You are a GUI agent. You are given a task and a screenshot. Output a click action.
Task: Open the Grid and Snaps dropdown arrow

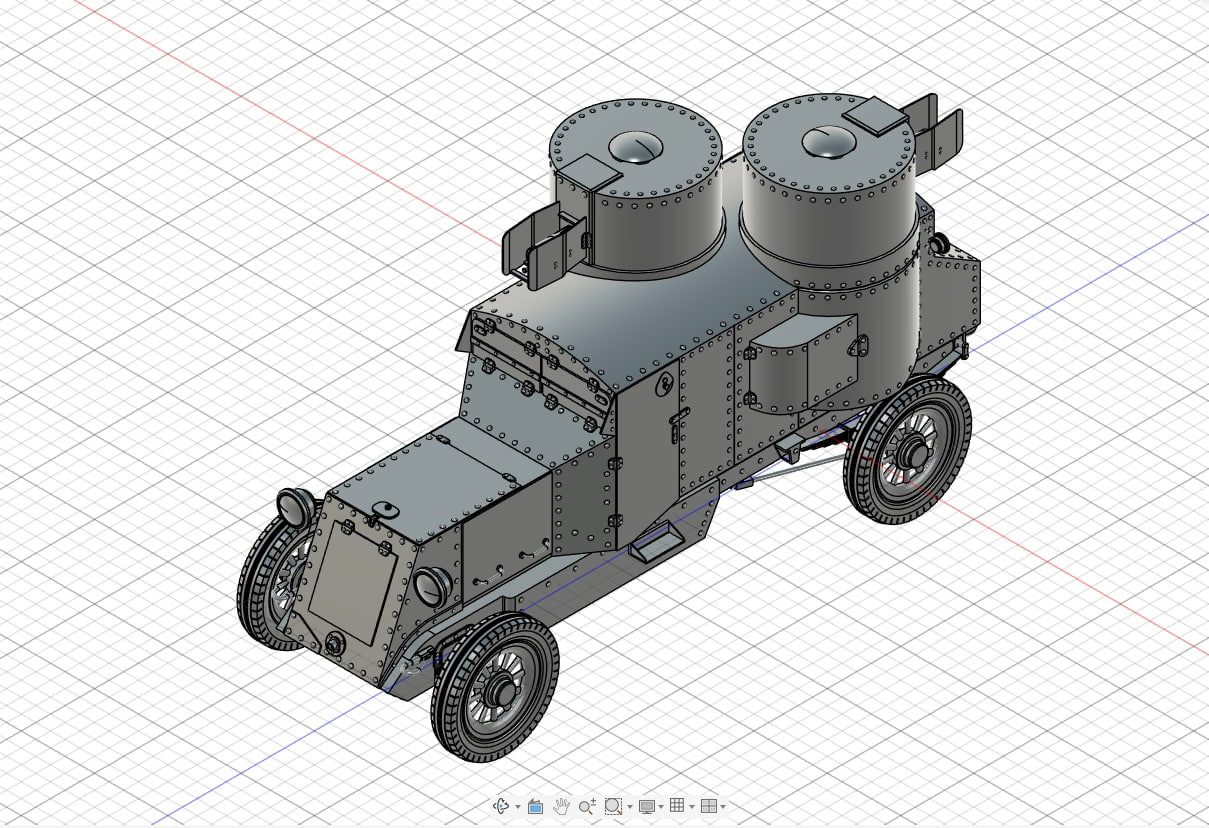[x=691, y=807]
